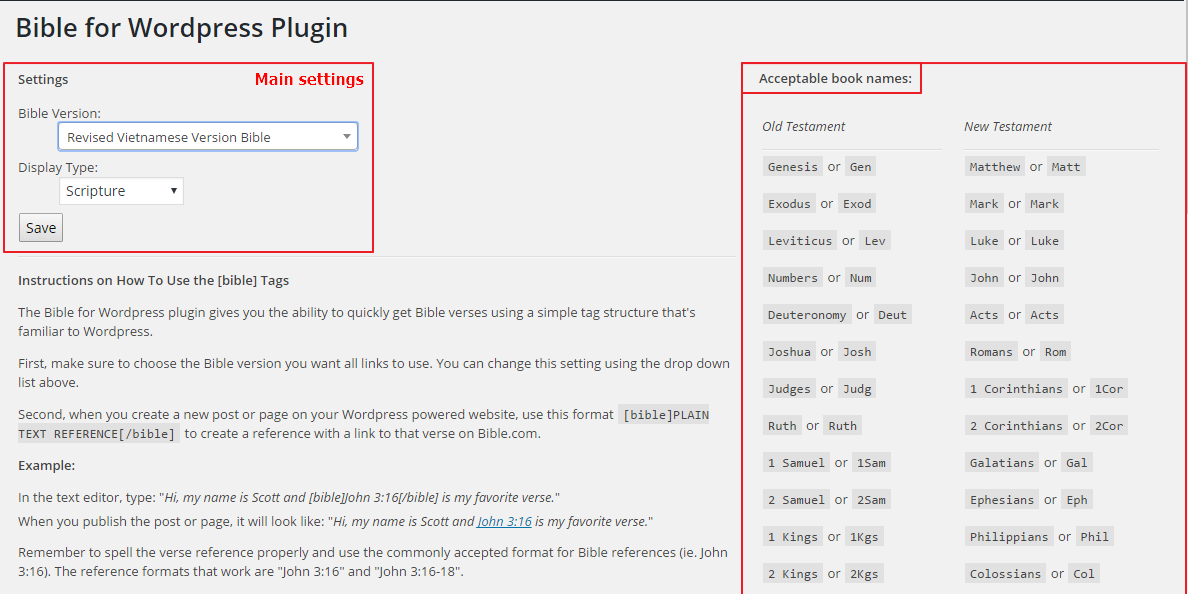Click the 'Deut' abbreviation tag
Viewport: 1188px width, 594px height.
[893, 315]
